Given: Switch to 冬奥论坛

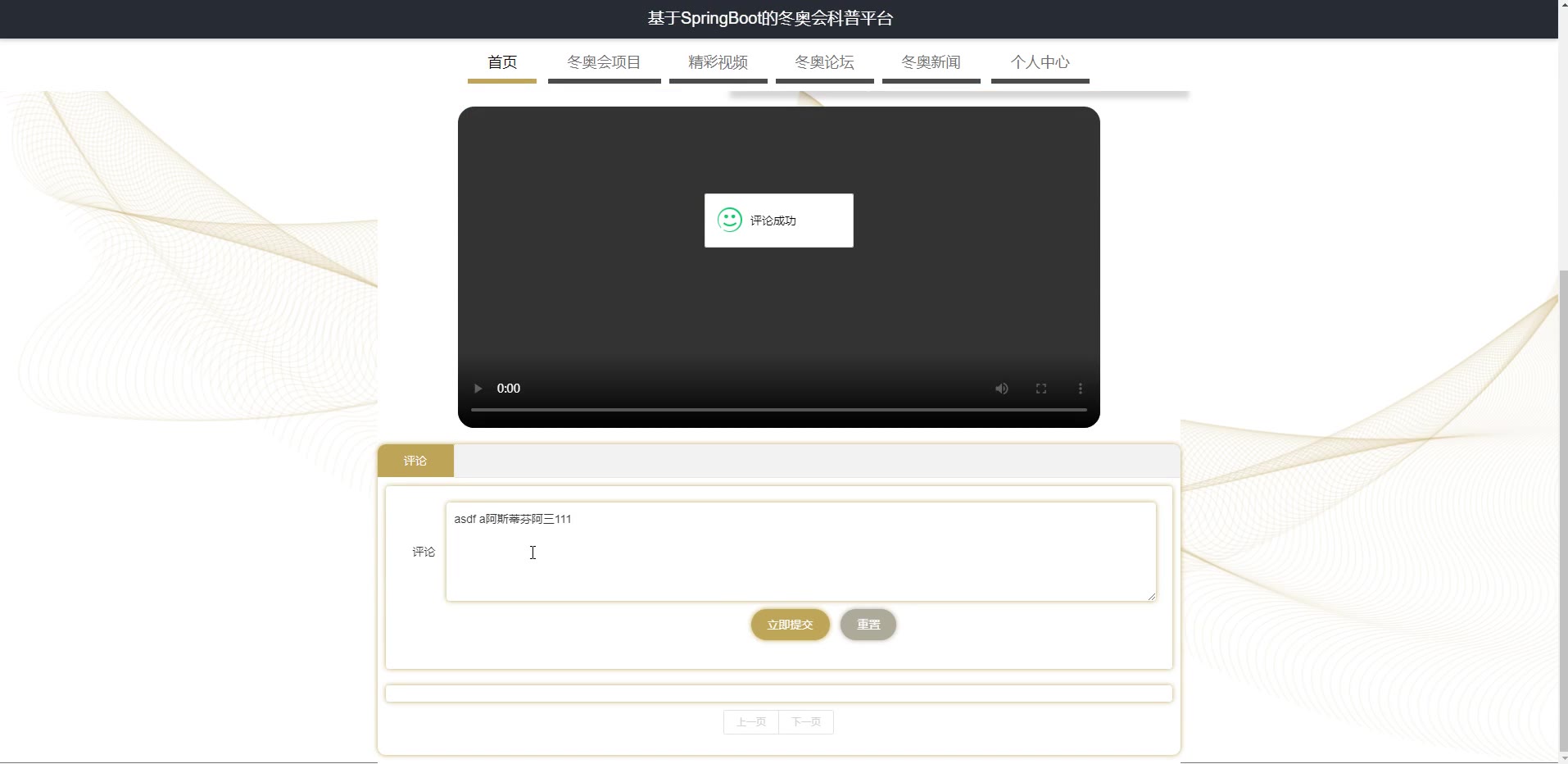Looking at the screenshot, I should pos(824,62).
